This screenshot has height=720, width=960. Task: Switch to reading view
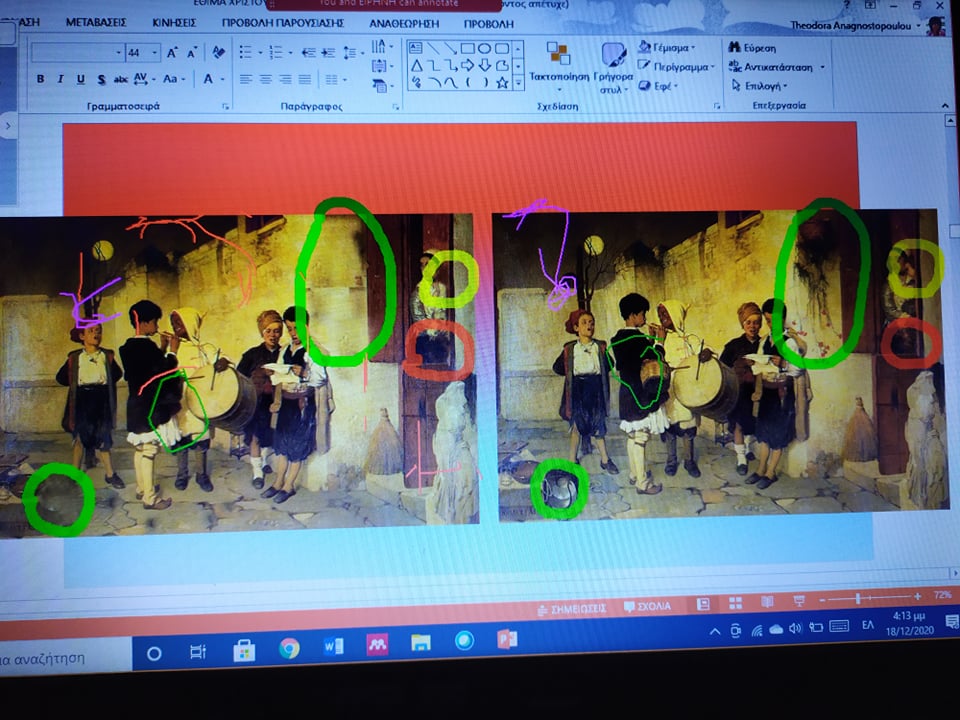767,602
